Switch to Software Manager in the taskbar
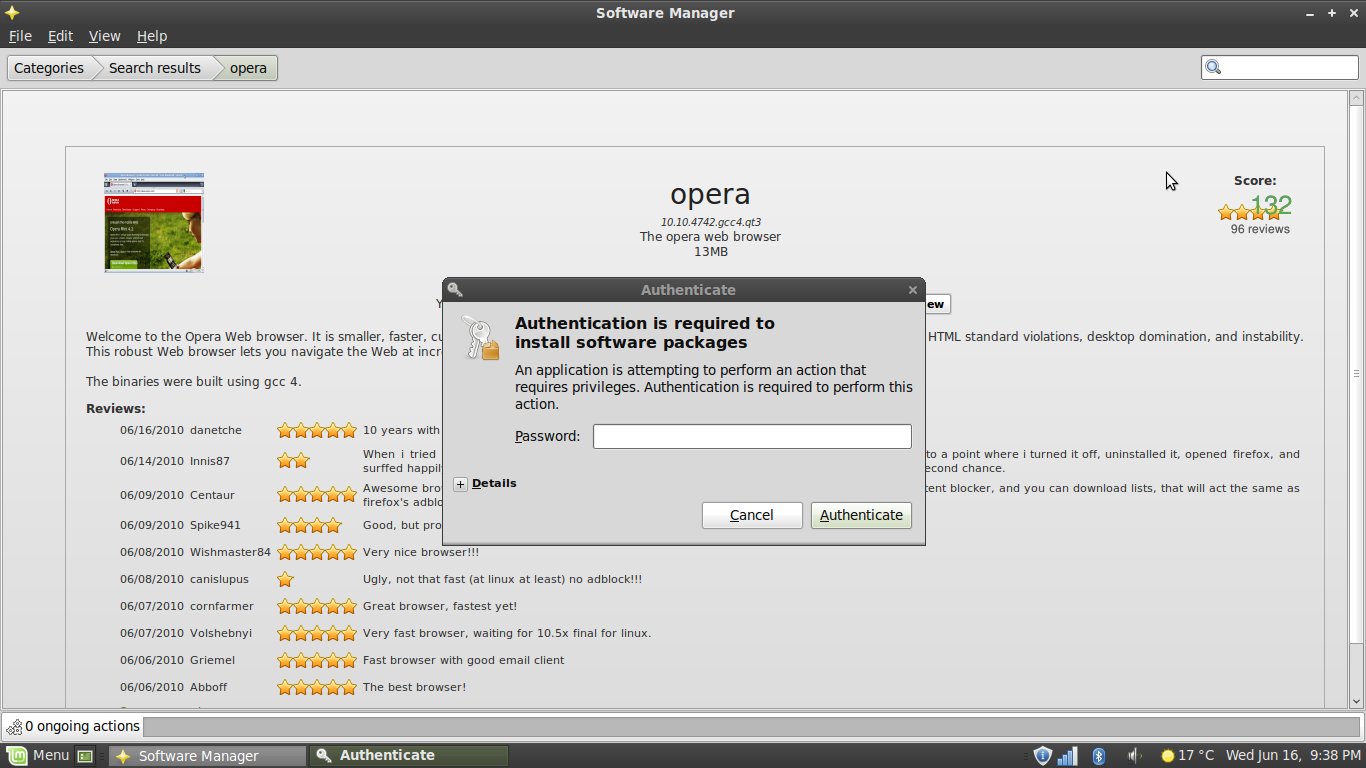1366x768 pixels. pos(208,755)
